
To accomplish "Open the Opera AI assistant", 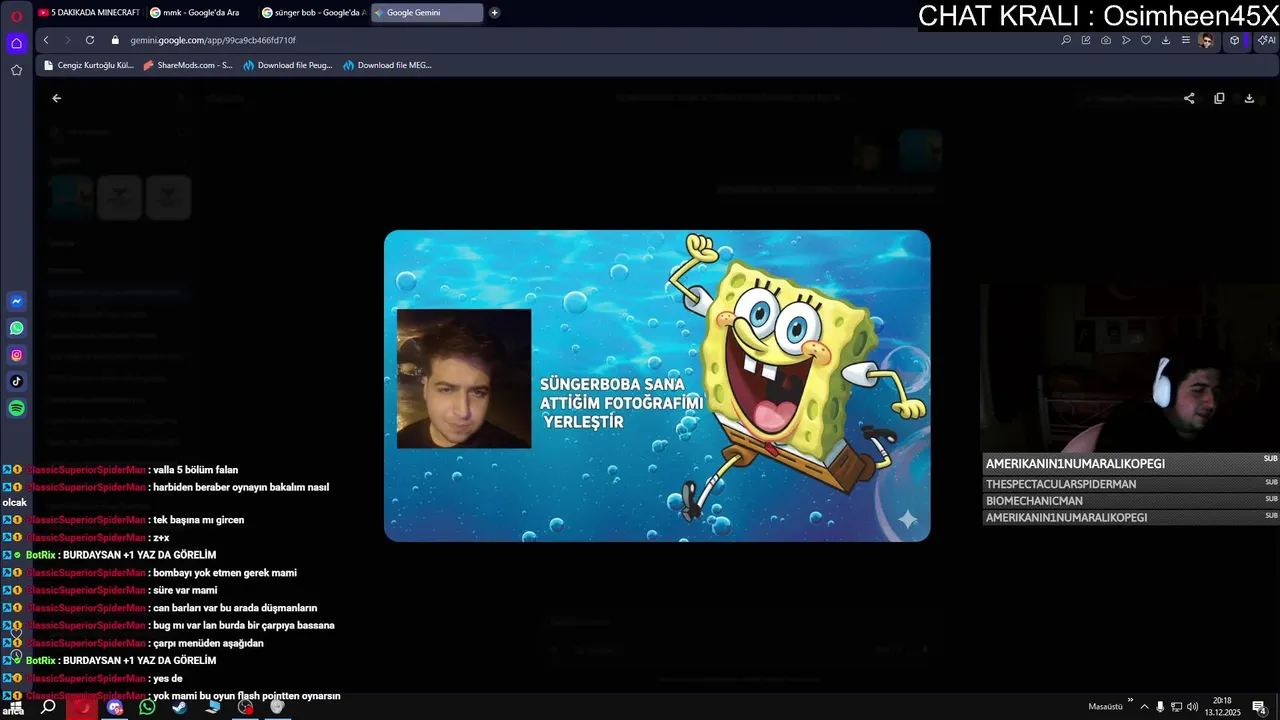I will pos(1266,40).
